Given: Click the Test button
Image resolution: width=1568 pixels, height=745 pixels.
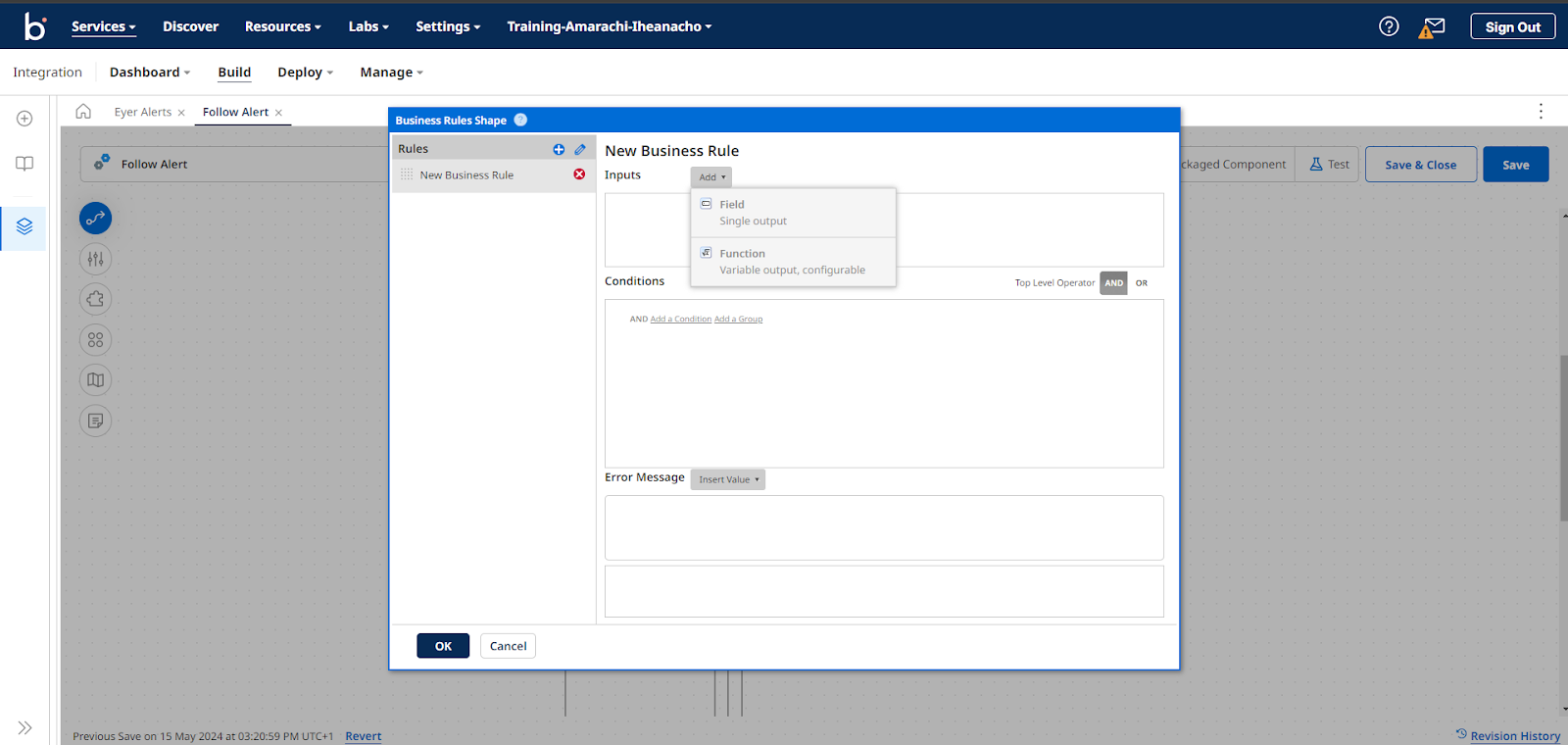Looking at the screenshot, I should [1329, 165].
